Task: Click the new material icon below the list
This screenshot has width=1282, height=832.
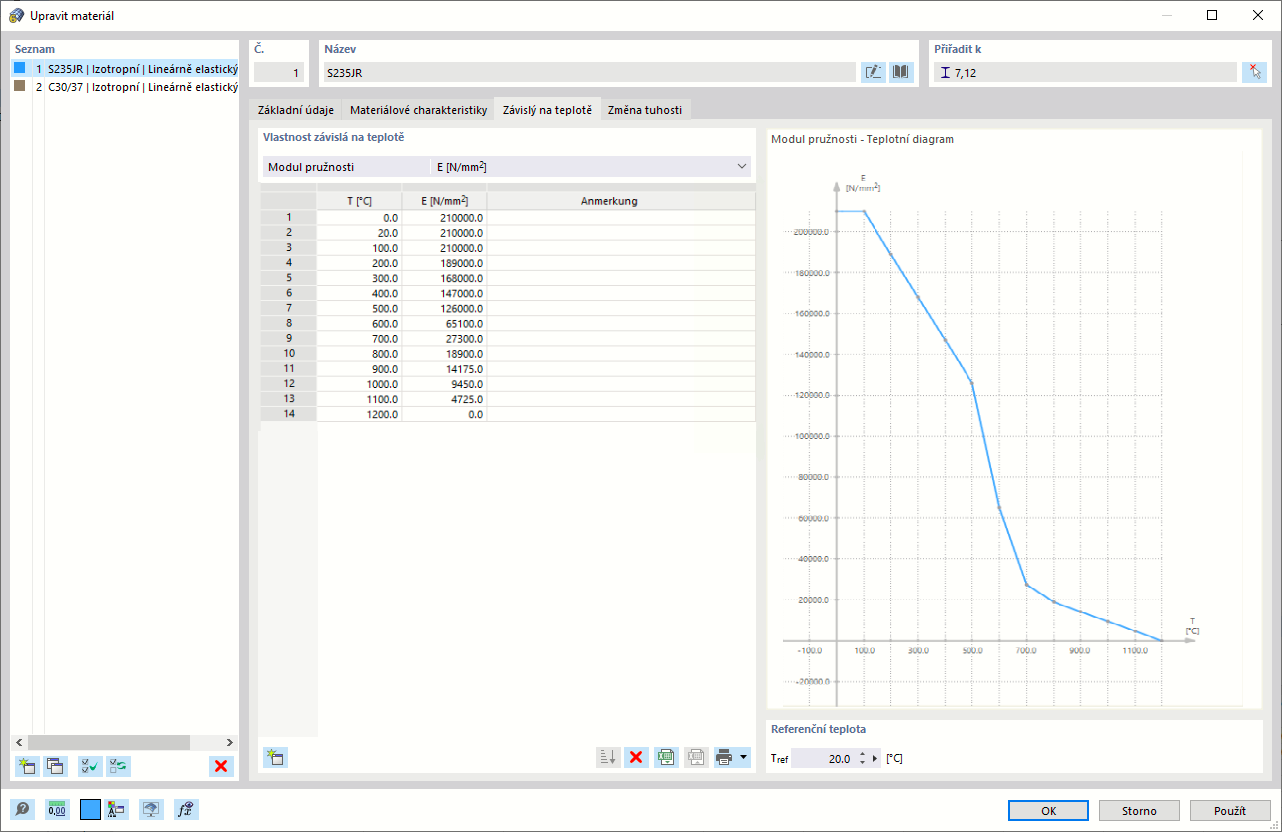Action: [x=27, y=767]
